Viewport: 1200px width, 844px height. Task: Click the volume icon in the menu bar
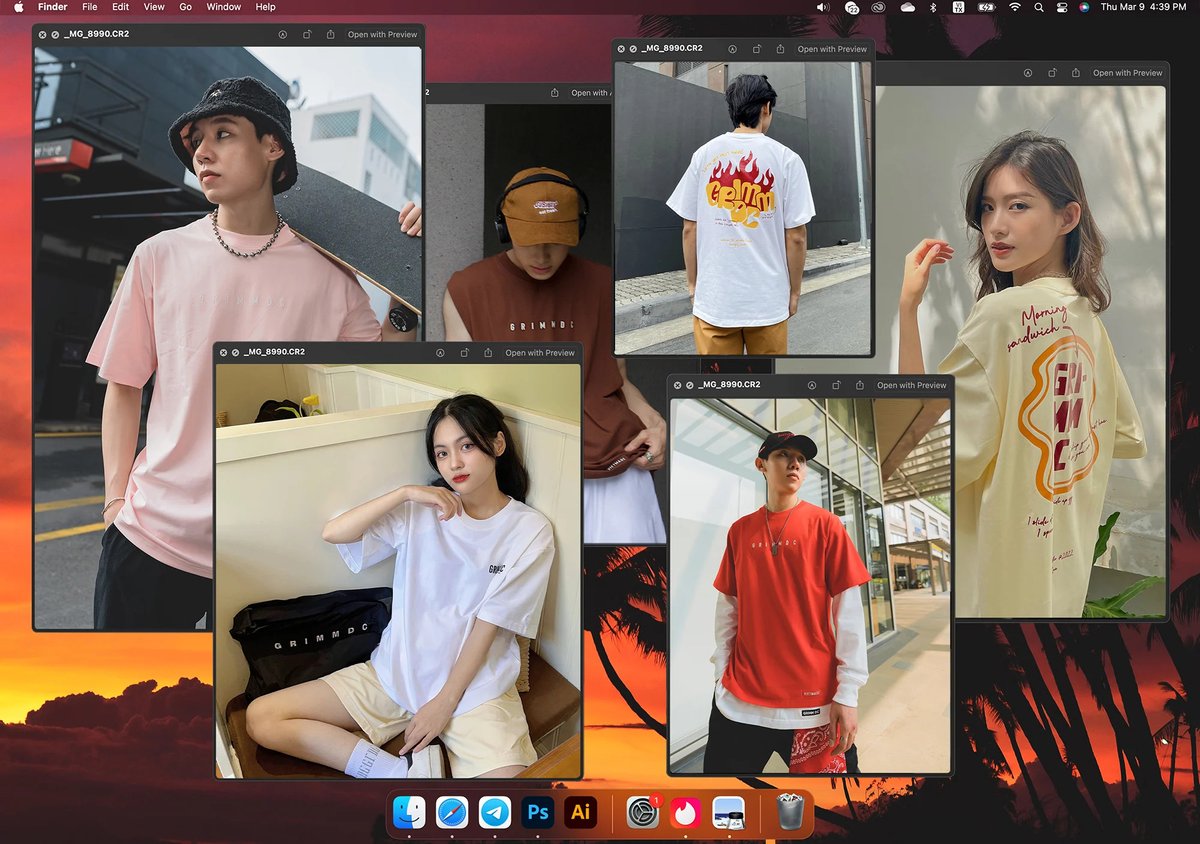(823, 7)
